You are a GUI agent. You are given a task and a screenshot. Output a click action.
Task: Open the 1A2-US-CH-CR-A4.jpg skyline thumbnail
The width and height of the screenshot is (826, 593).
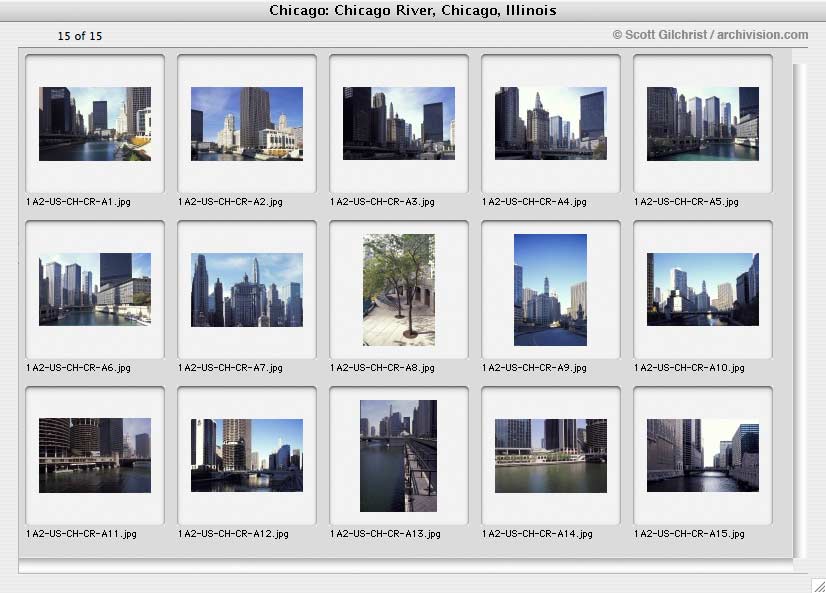tap(550, 123)
